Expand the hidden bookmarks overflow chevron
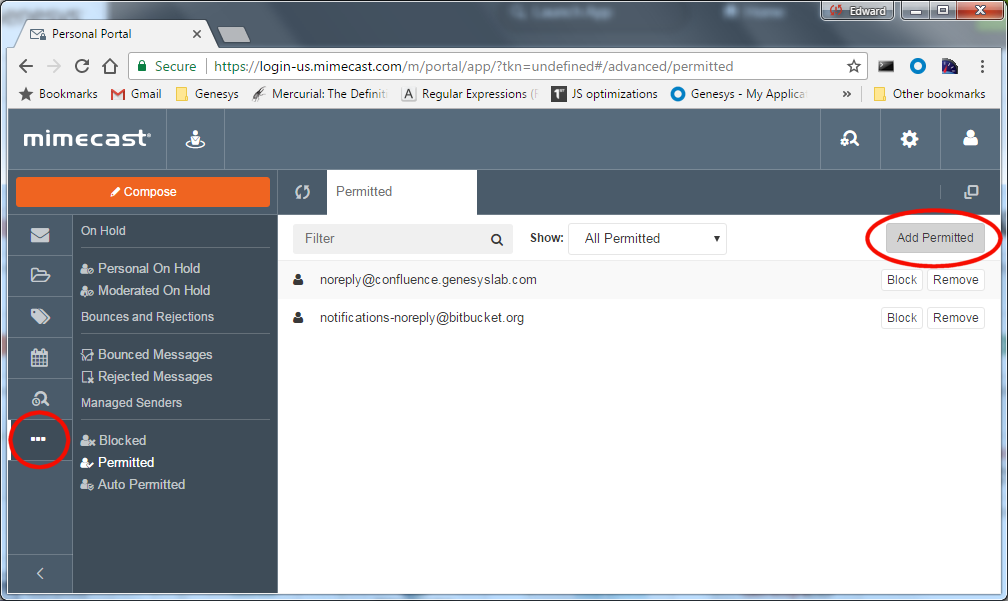Viewport: 1008px width, 601px height. coord(847,94)
